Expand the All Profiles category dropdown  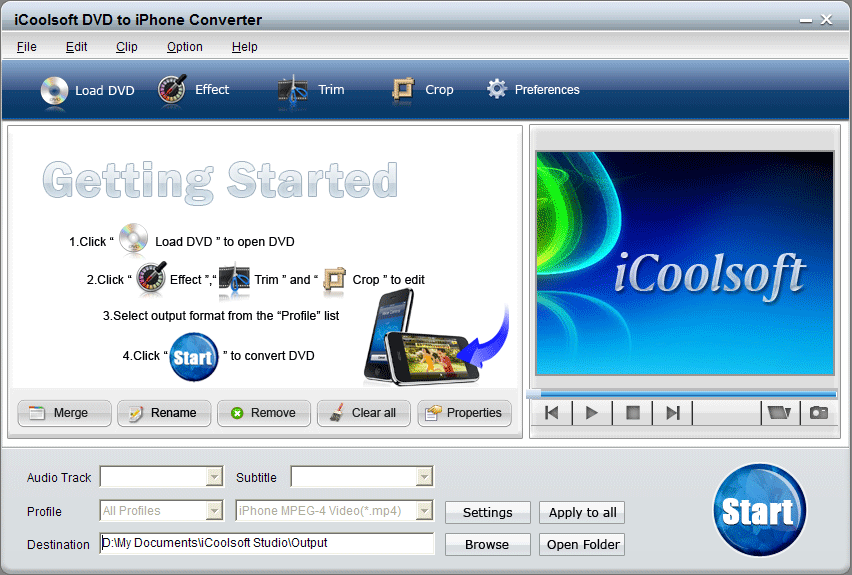pyautogui.click(x=215, y=511)
